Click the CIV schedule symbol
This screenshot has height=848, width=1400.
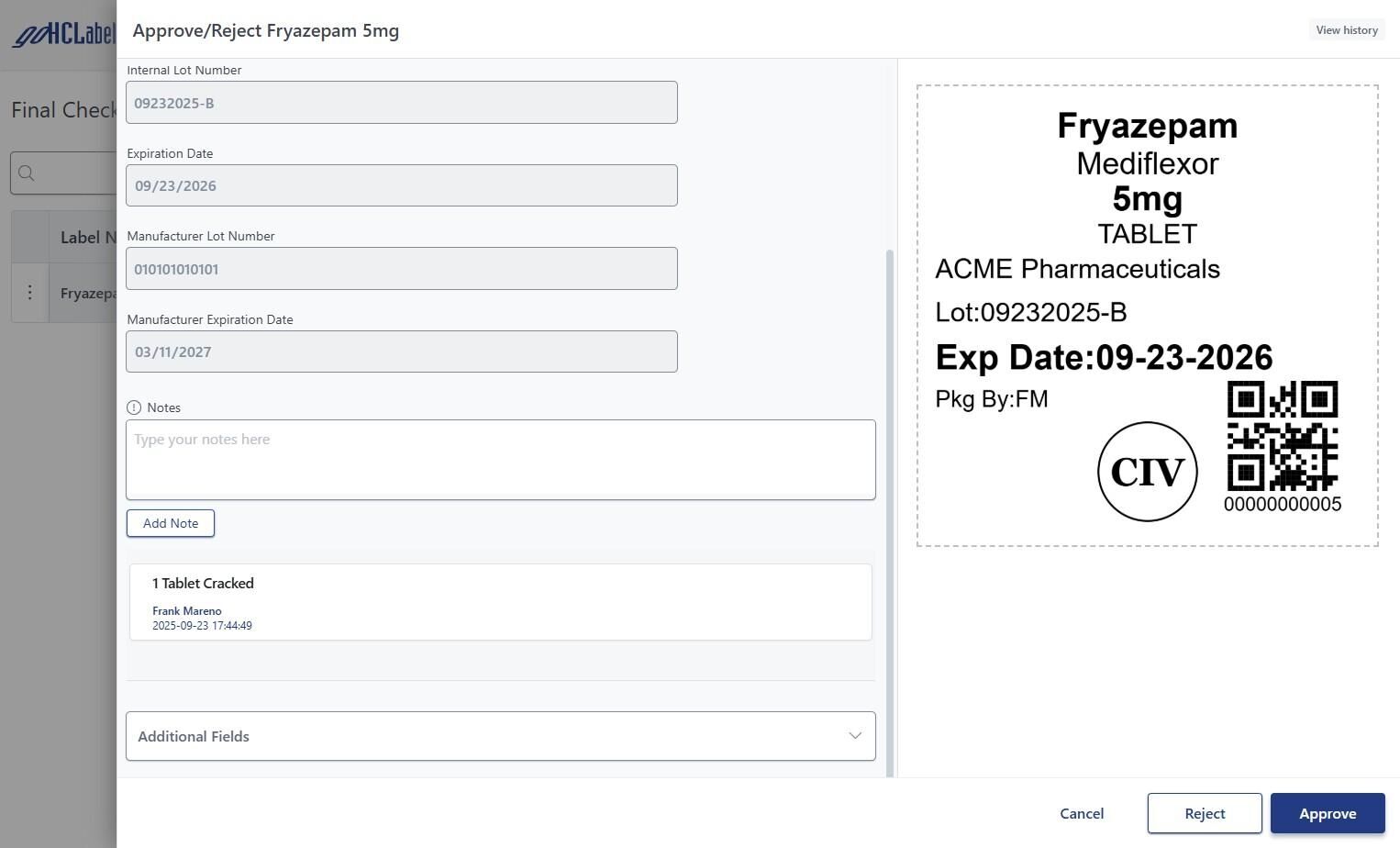click(x=1147, y=472)
